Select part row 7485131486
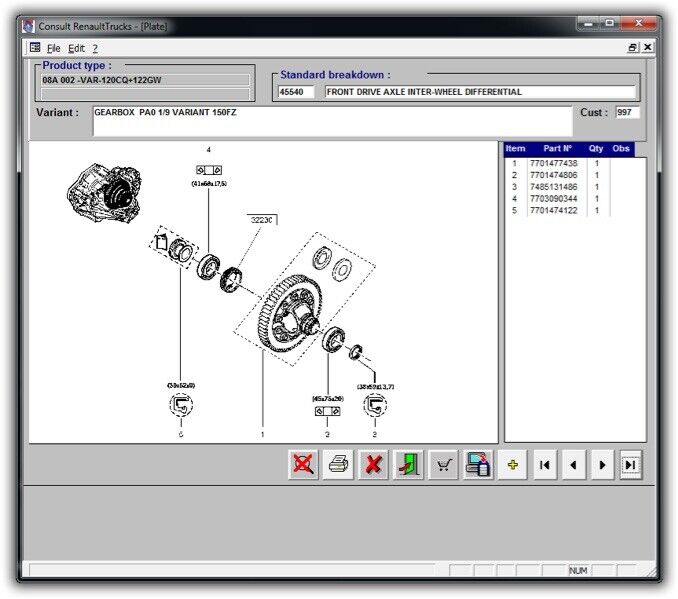This screenshot has height=599, width=678. click(x=553, y=187)
